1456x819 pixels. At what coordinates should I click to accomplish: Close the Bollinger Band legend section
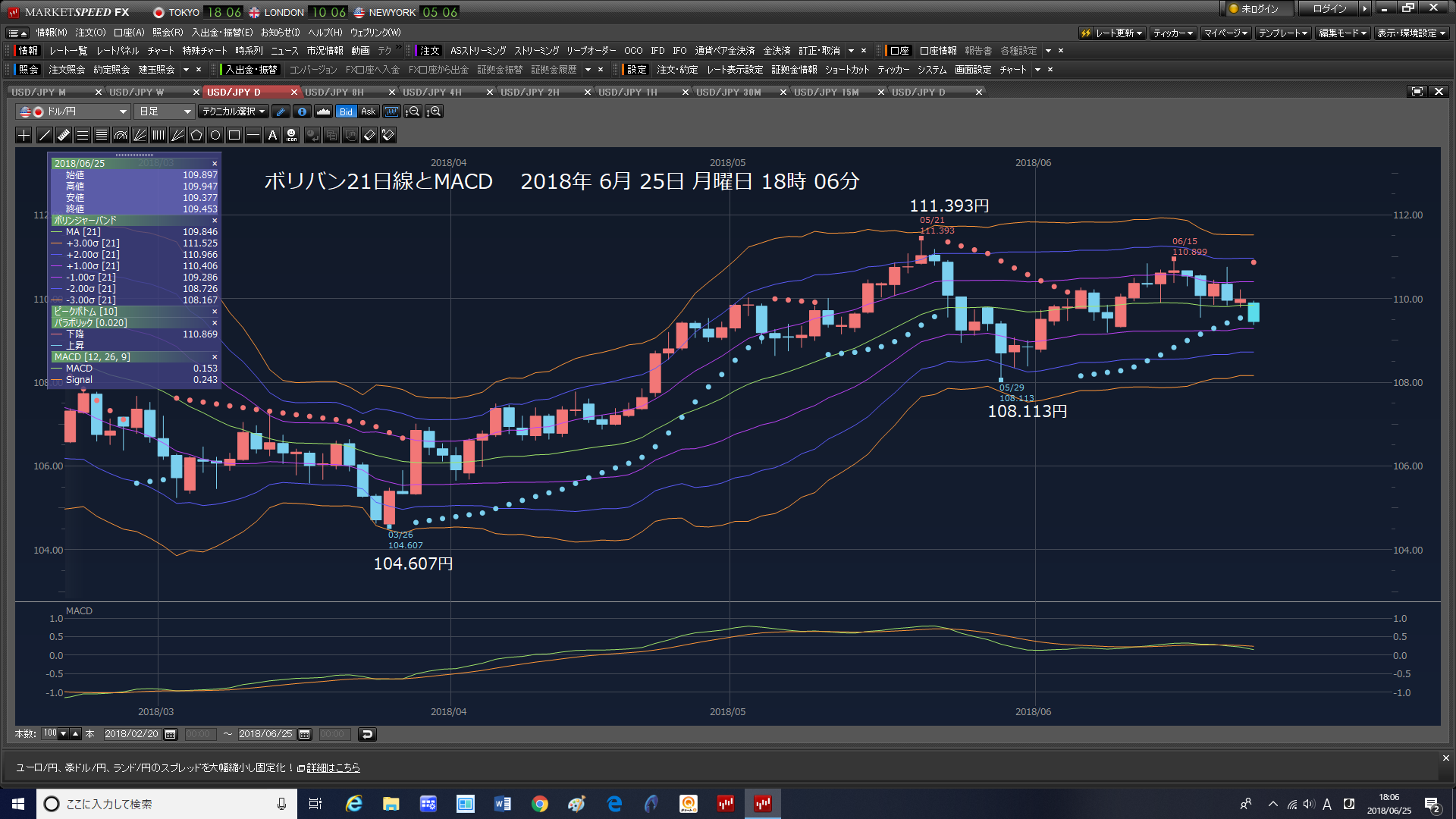point(215,221)
